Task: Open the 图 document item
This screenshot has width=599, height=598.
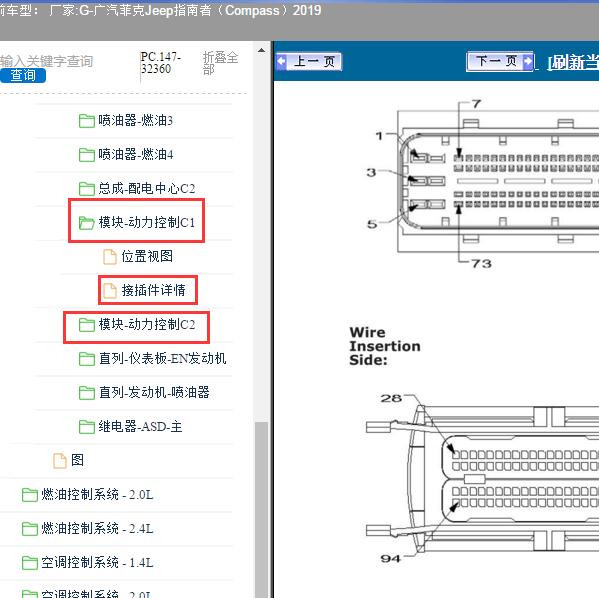Action: [x=78, y=460]
